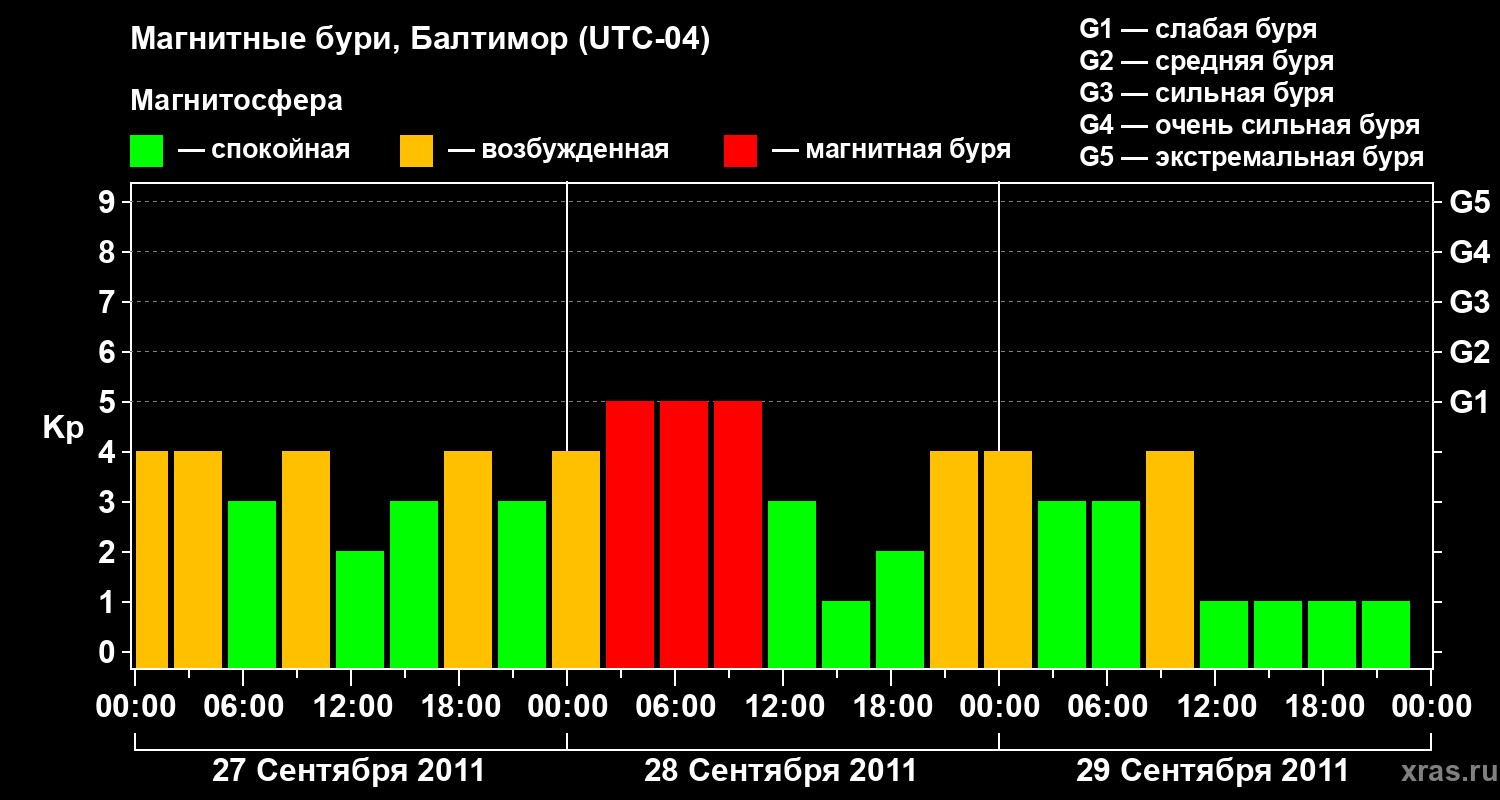Click the 'Магнитосфера' legend heading
Viewport: 1500px width, 800px height.
(237, 101)
